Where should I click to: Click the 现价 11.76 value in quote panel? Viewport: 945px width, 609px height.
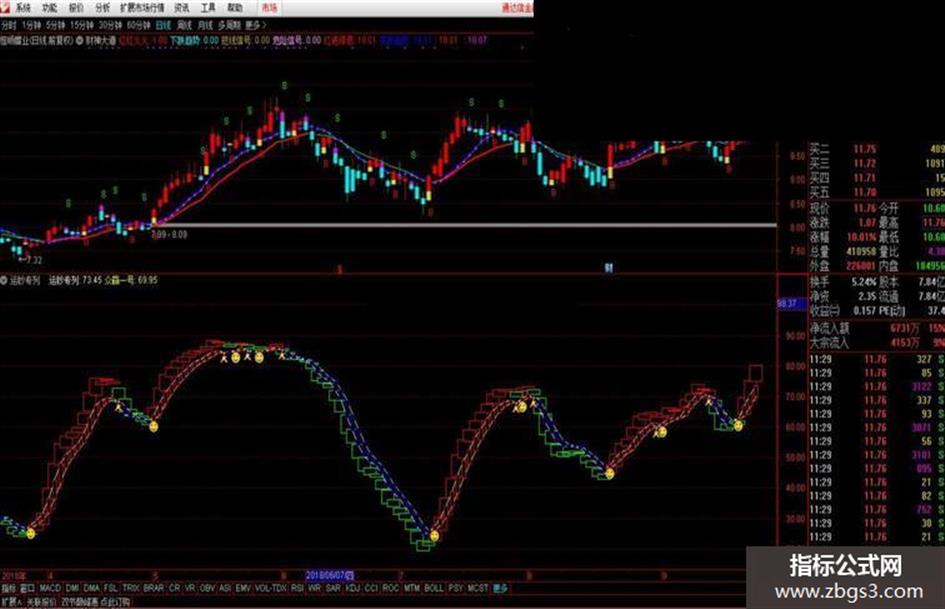click(x=864, y=208)
